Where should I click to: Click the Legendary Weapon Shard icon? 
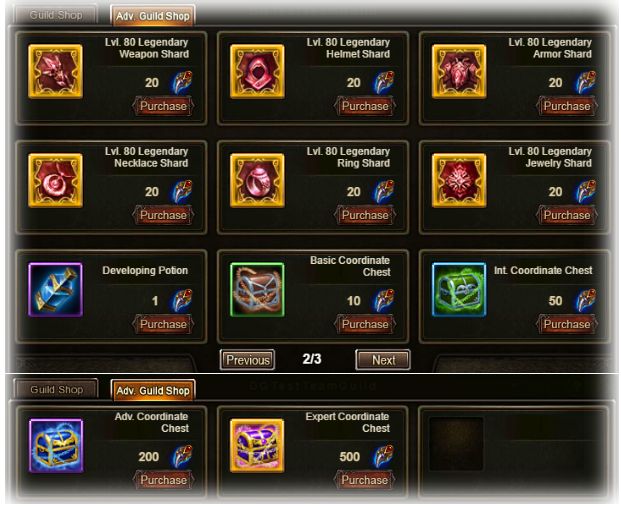point(55,71)
